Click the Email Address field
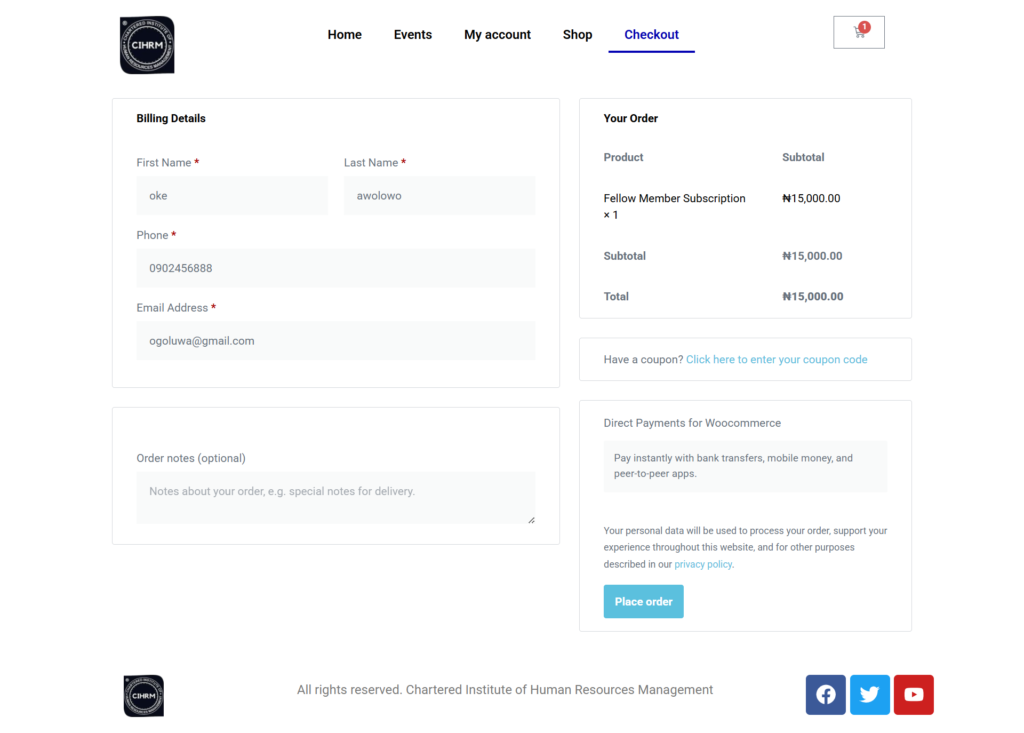Viewport: 1024px width, 733px height. pyautogui.click(x=335, y=341)
